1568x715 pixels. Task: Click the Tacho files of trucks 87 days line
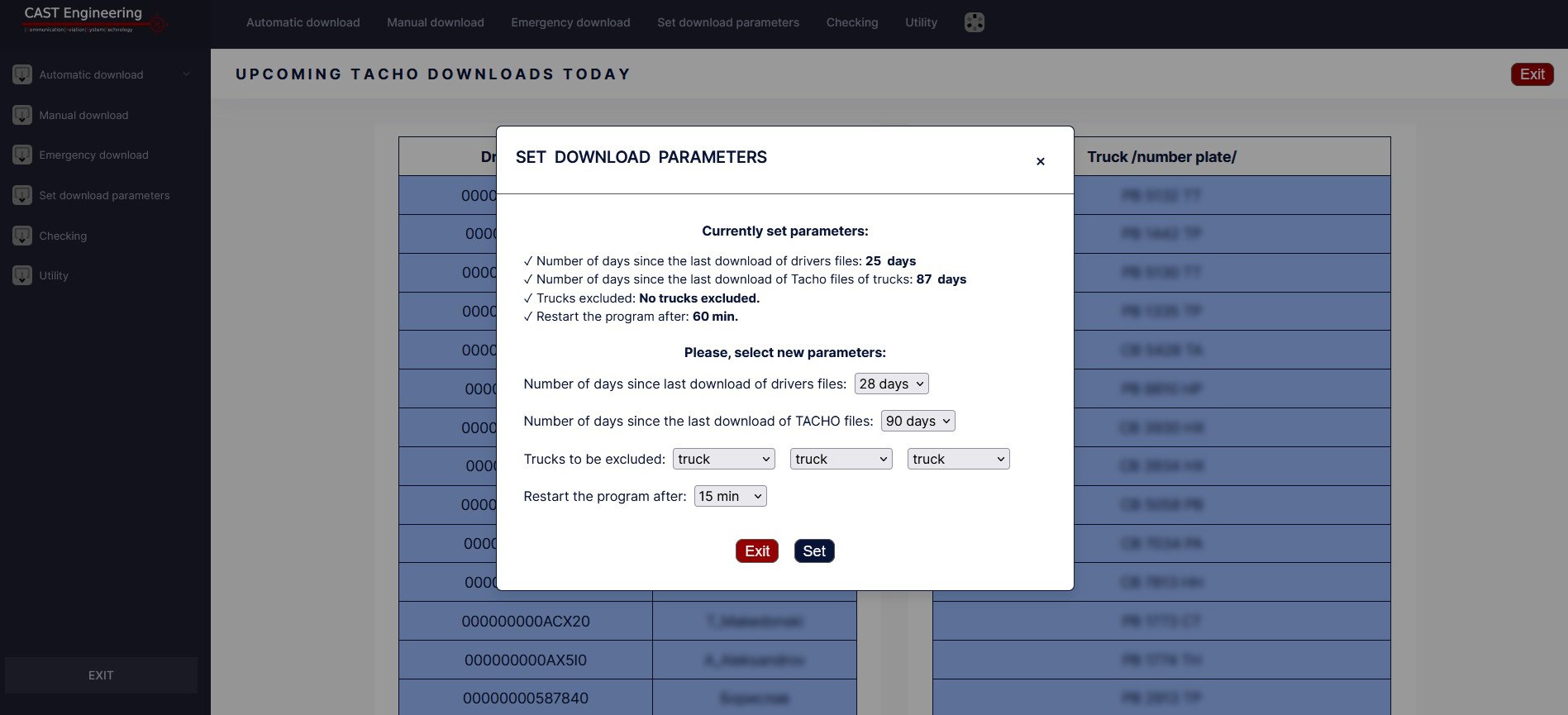pyautogui.click(x=745, y=279)
